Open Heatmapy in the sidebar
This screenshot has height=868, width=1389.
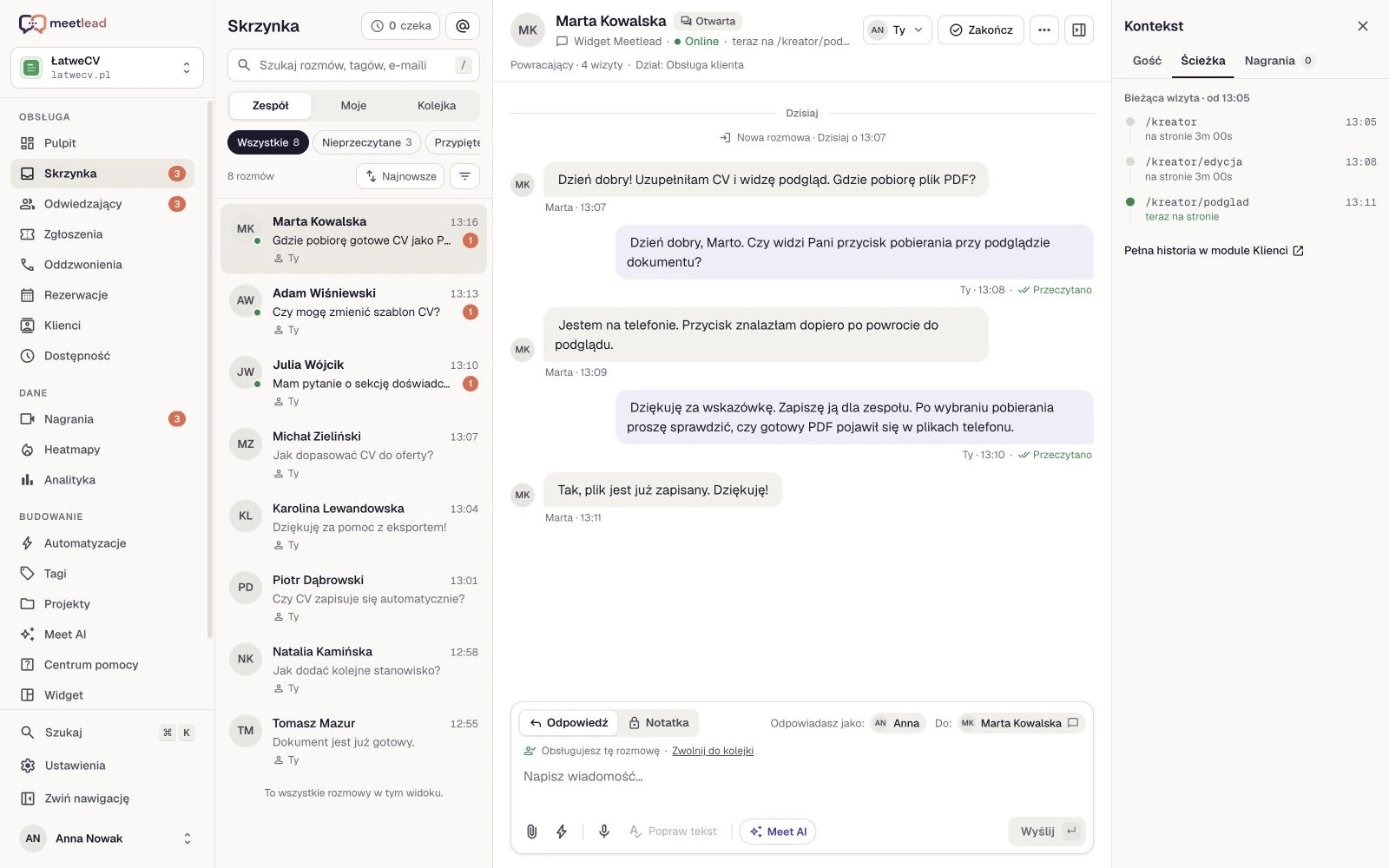102,450
